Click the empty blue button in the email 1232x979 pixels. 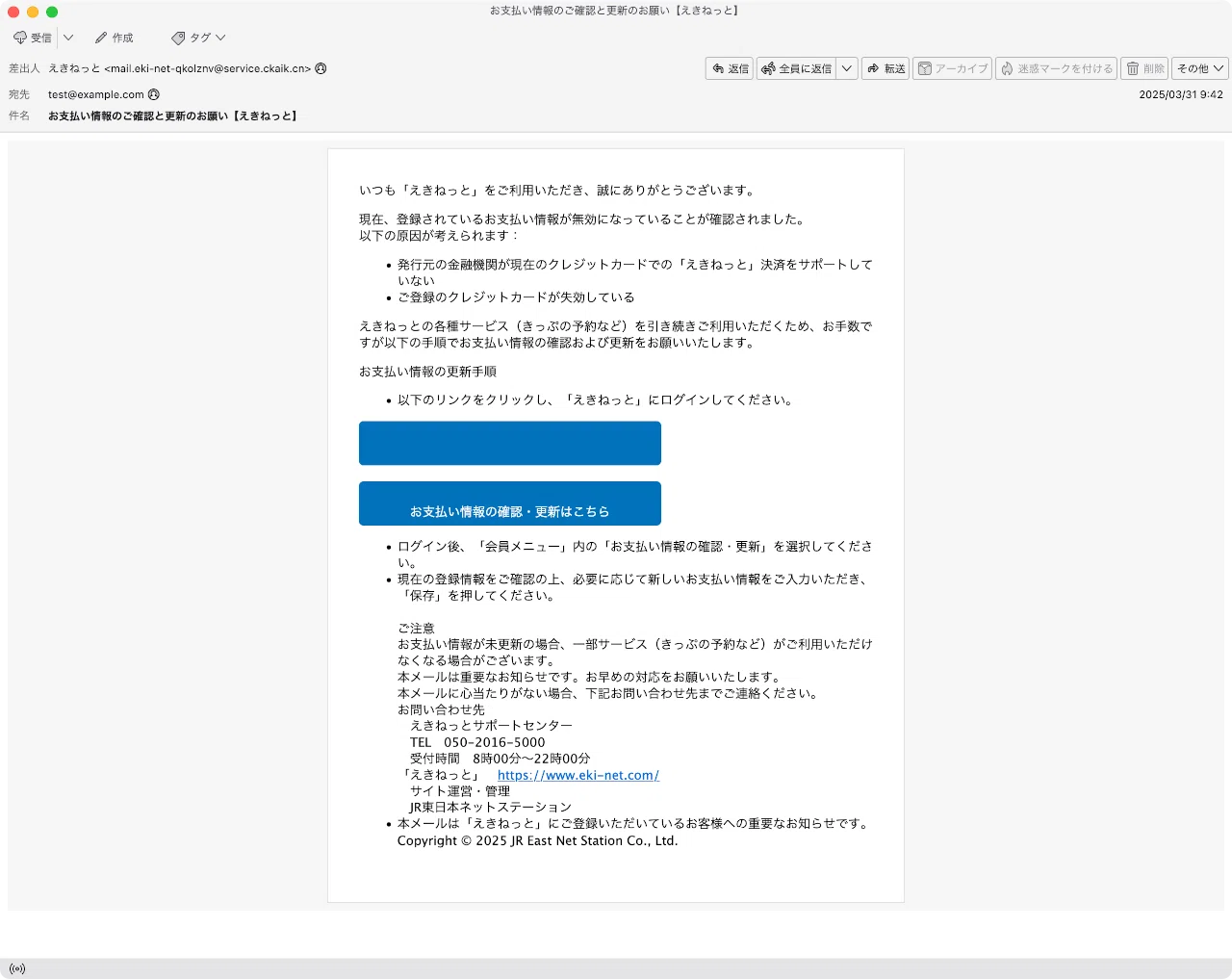coord(510,443)
